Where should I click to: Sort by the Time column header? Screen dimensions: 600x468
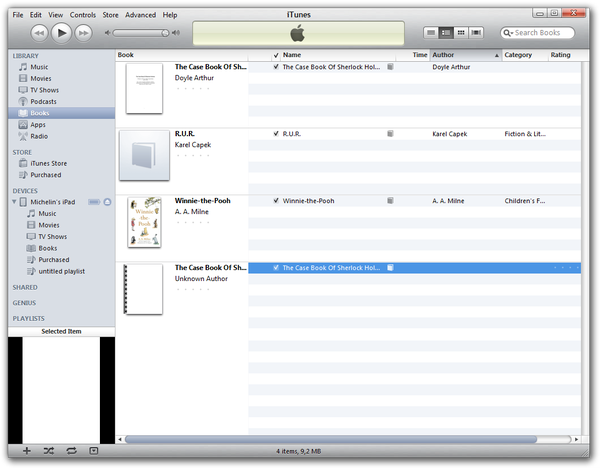pyautogui.click(x=413, y=55)
